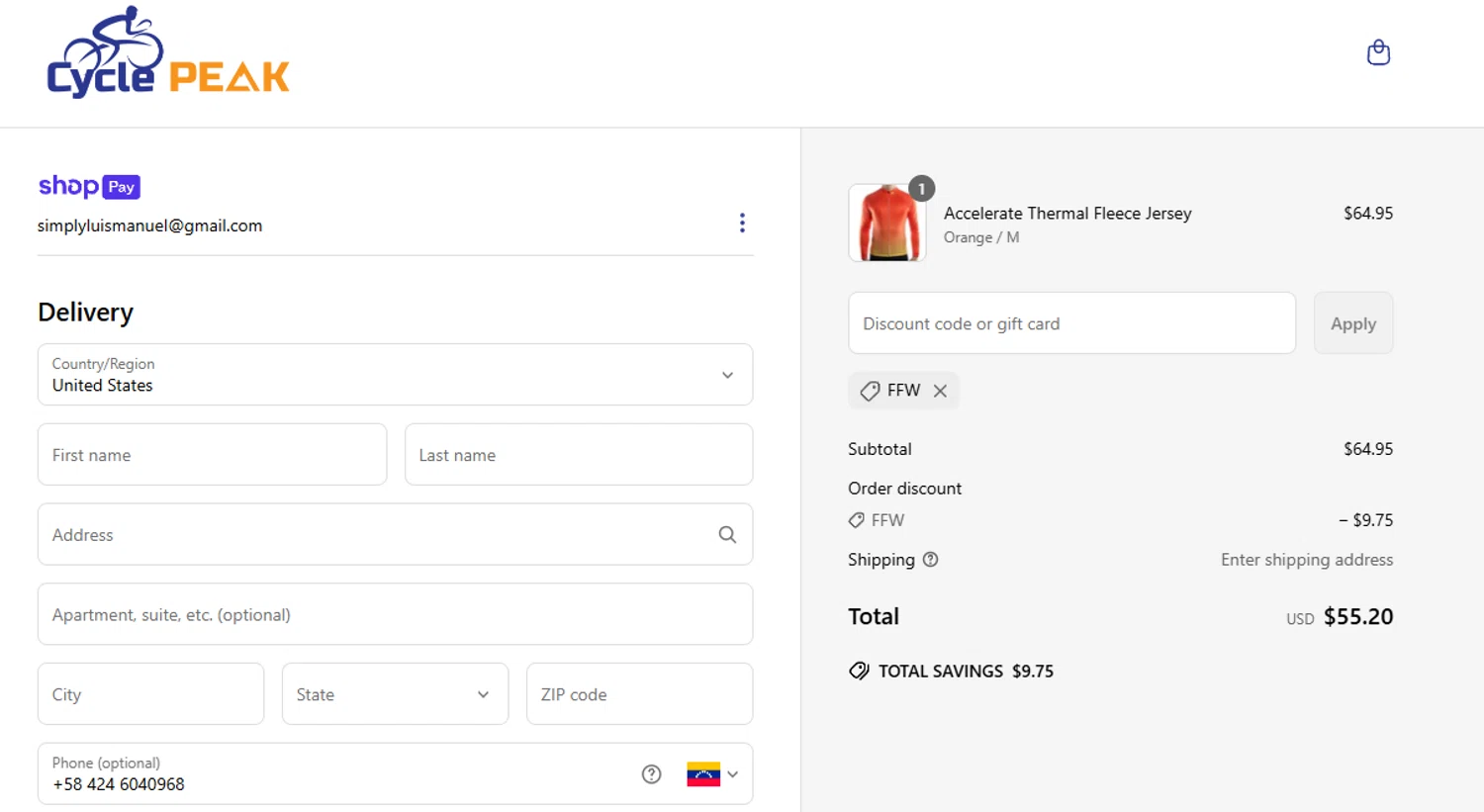This screenshot has height=812, width=1484.
Task: Remove the FFW discount code
Action: click(940, 391)
